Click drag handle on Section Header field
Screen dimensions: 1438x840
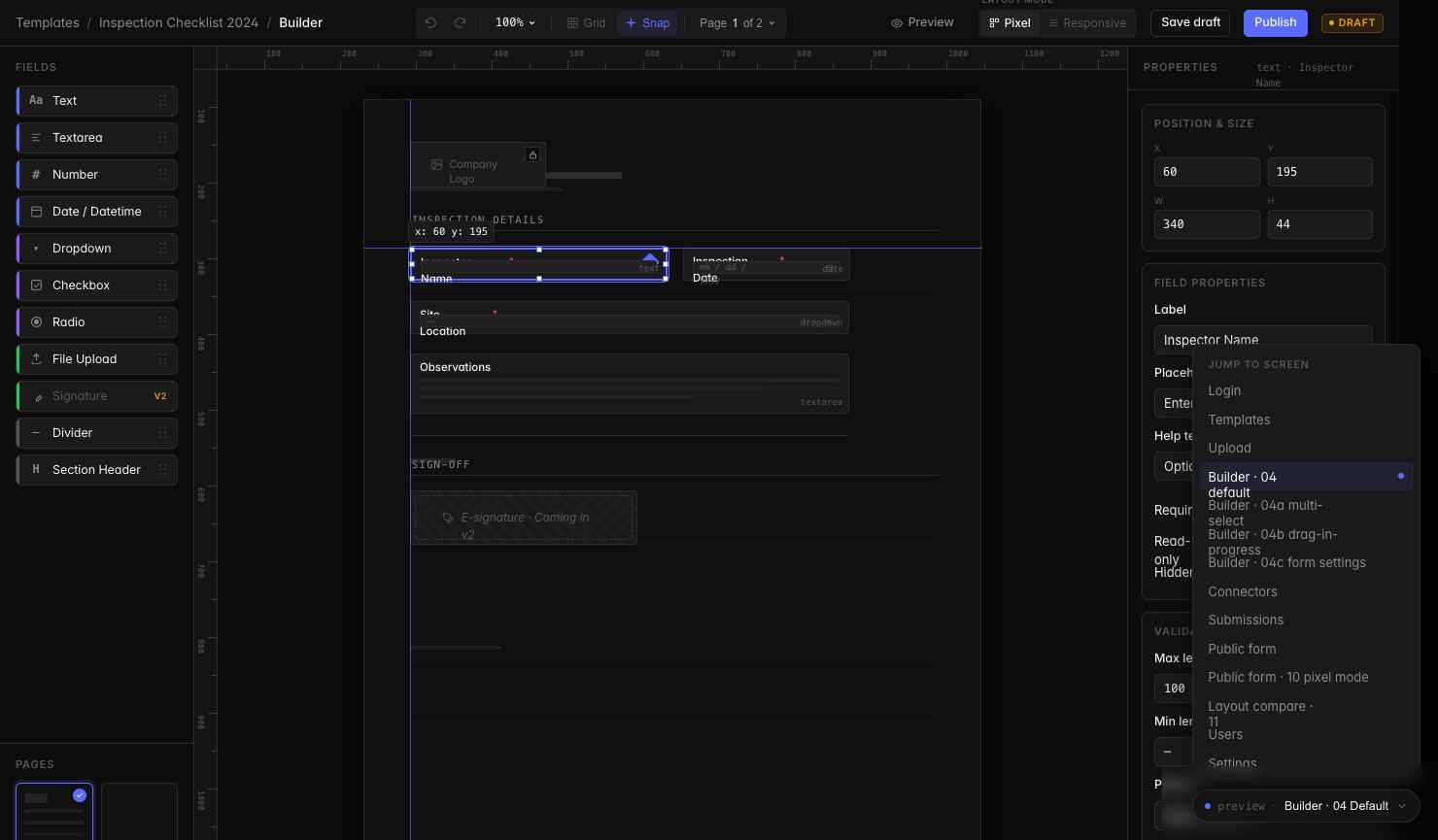[x=162, y=469]
